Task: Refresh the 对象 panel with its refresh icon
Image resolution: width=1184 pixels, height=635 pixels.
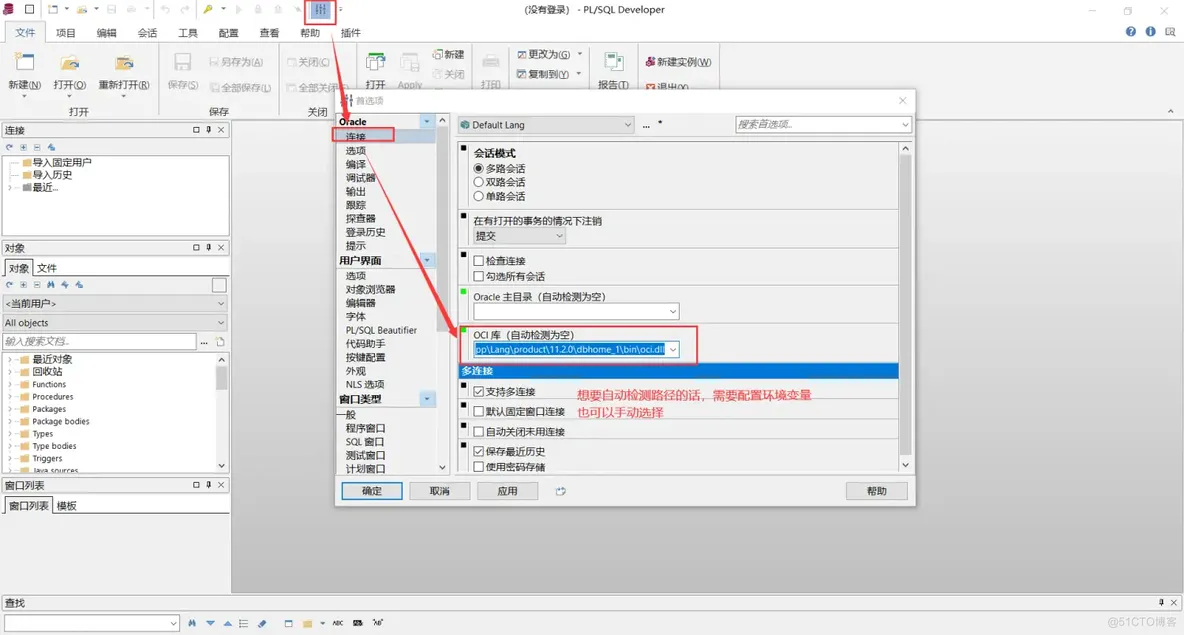Action: [10, 285]
